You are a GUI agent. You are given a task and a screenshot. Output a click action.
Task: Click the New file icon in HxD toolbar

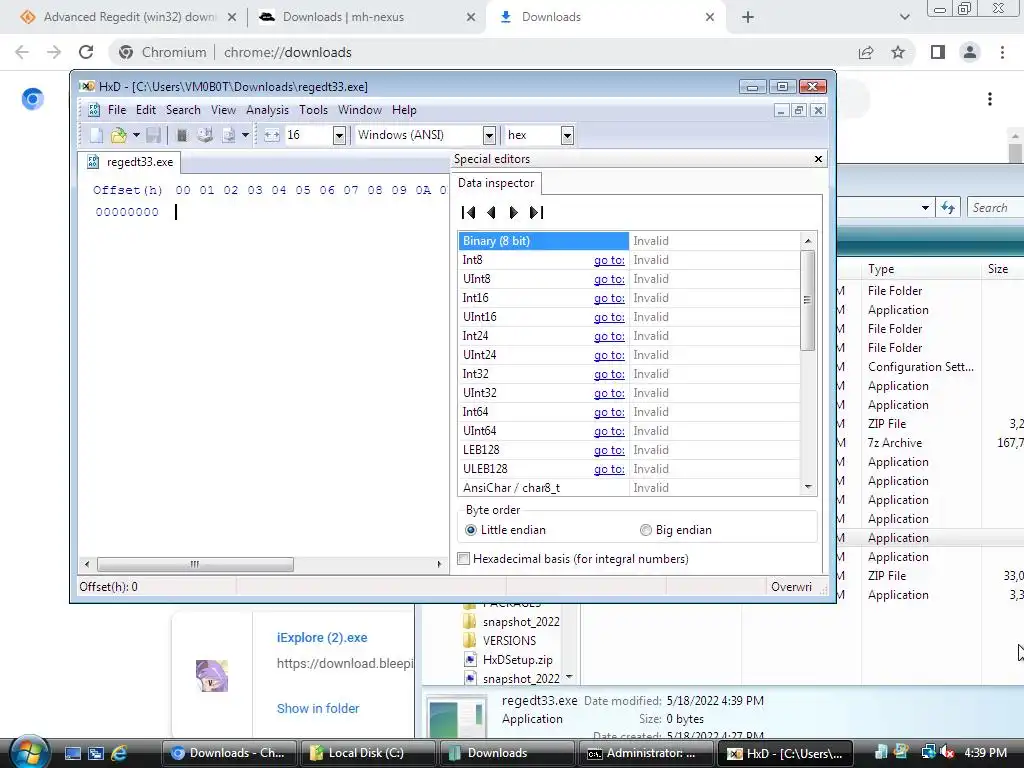pos(96,135)
